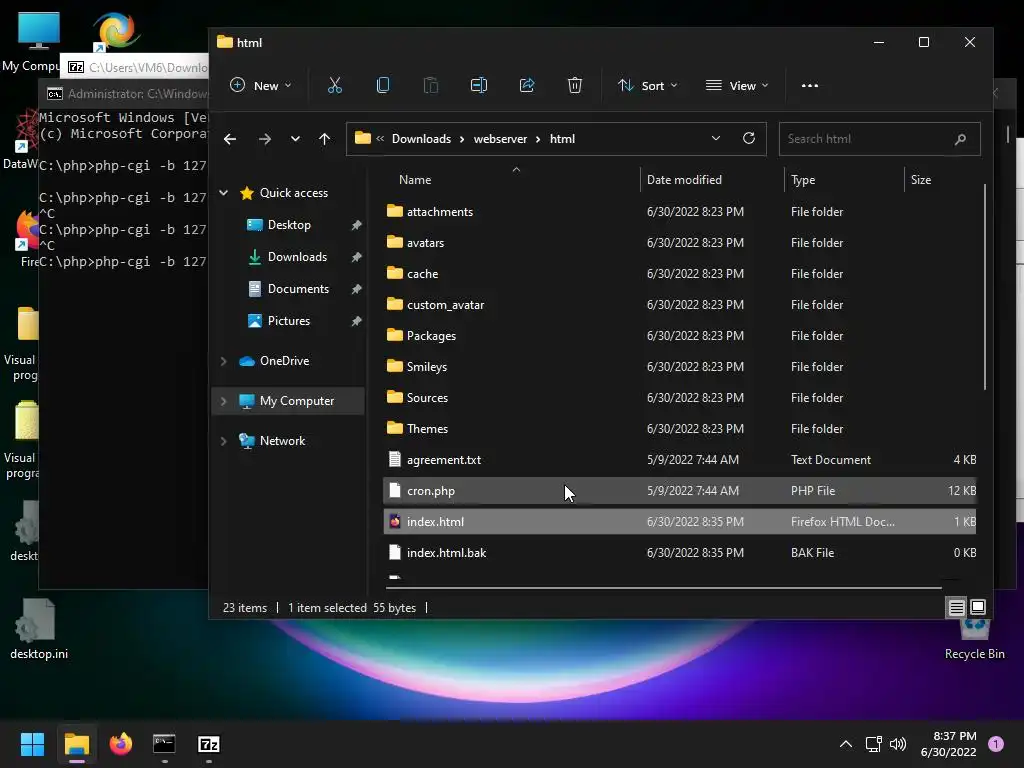Click the Copy icon in toolbar
This screenshot has height=768, width=1024.
click(383, 86)
